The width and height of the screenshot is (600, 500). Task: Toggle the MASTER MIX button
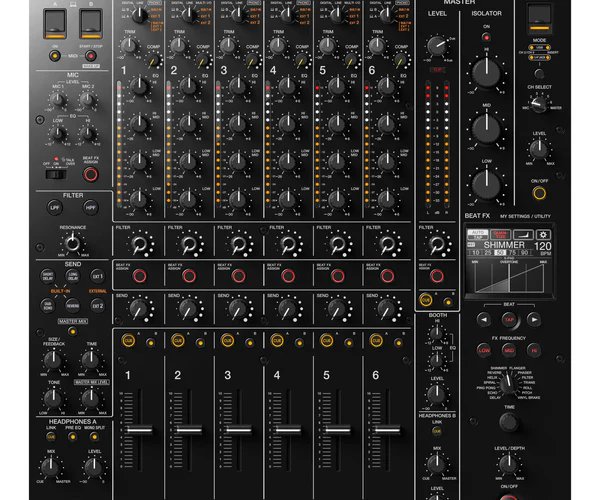[x=72, y=331]
